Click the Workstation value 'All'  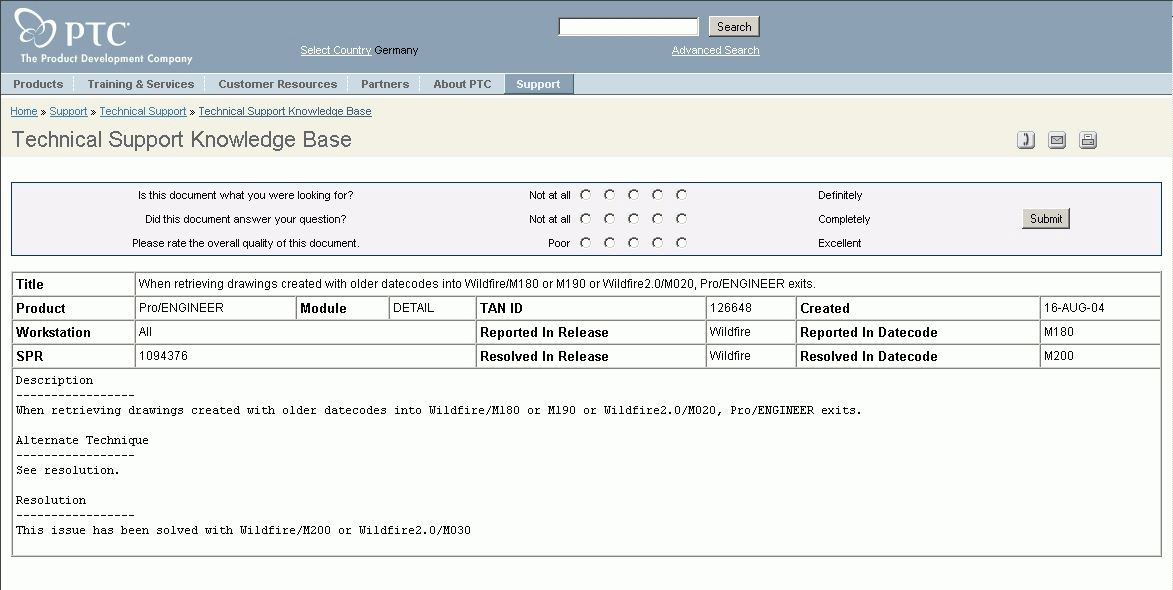click(x=145, y=332)
